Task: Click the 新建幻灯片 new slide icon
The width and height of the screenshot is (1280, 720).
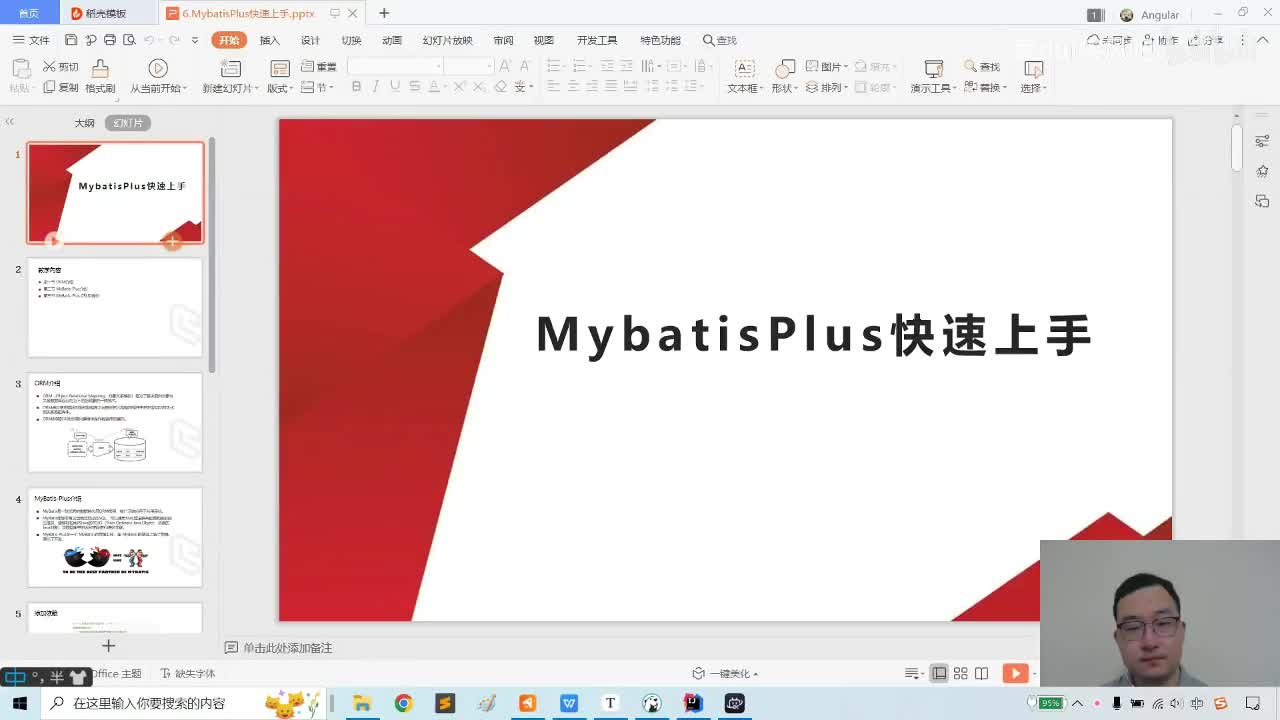Action: (x=231, y=68)
